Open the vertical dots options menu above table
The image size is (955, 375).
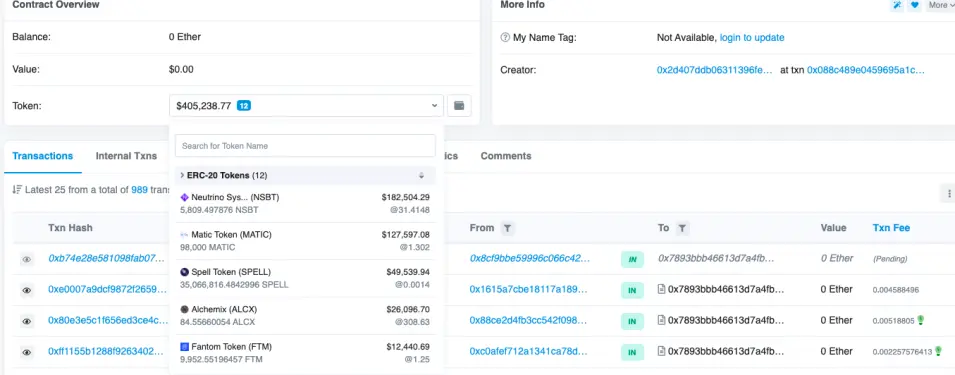[x=948, y=194]
